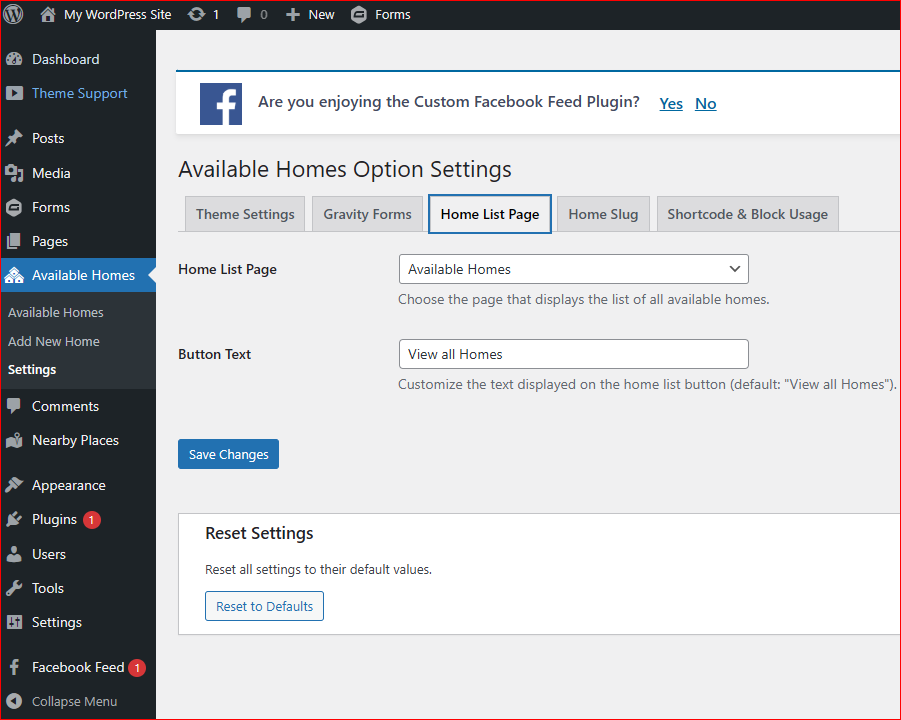This screenshot has height=720, width=901.
Task: Click the Posts pushpin icon
Action: (x=14, y=138)
